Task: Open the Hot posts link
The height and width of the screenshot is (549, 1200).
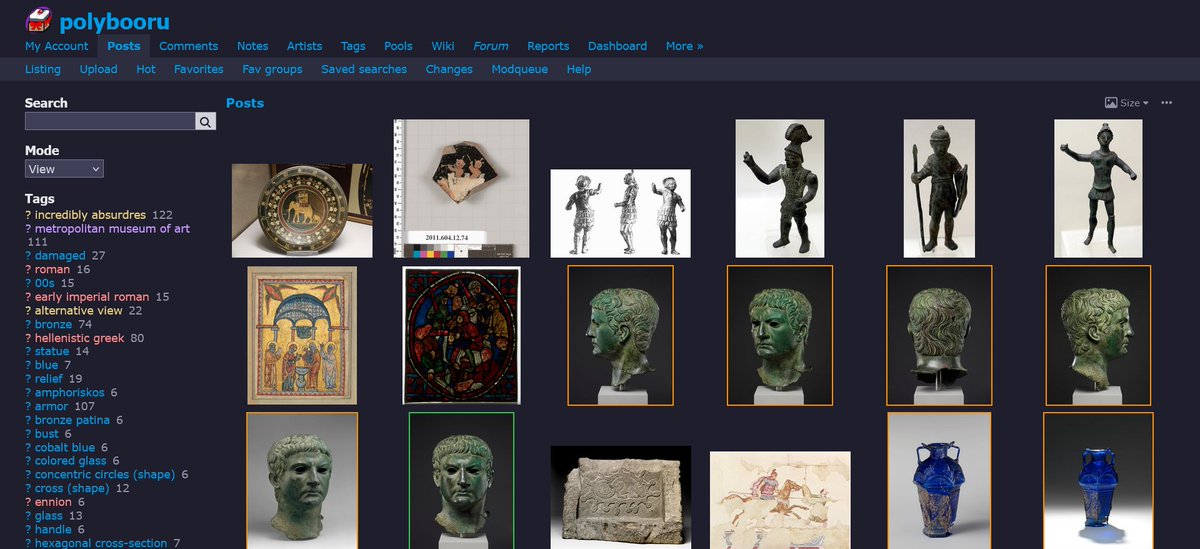Action: [x=146, y=69]
